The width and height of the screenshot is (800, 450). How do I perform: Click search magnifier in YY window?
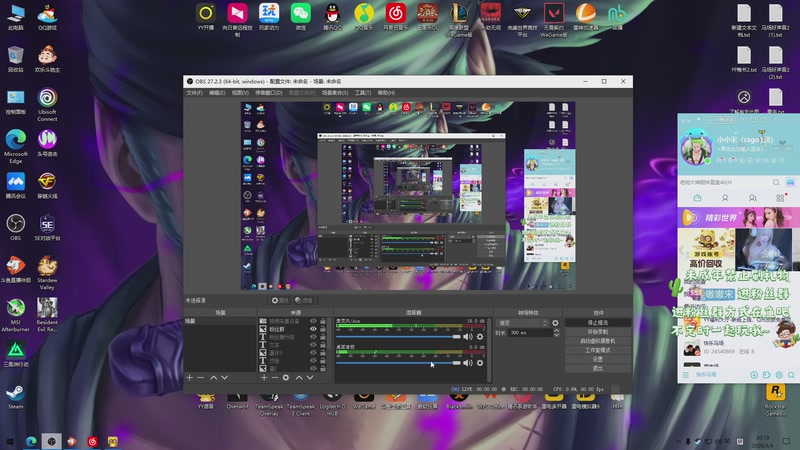pos(776,182)
